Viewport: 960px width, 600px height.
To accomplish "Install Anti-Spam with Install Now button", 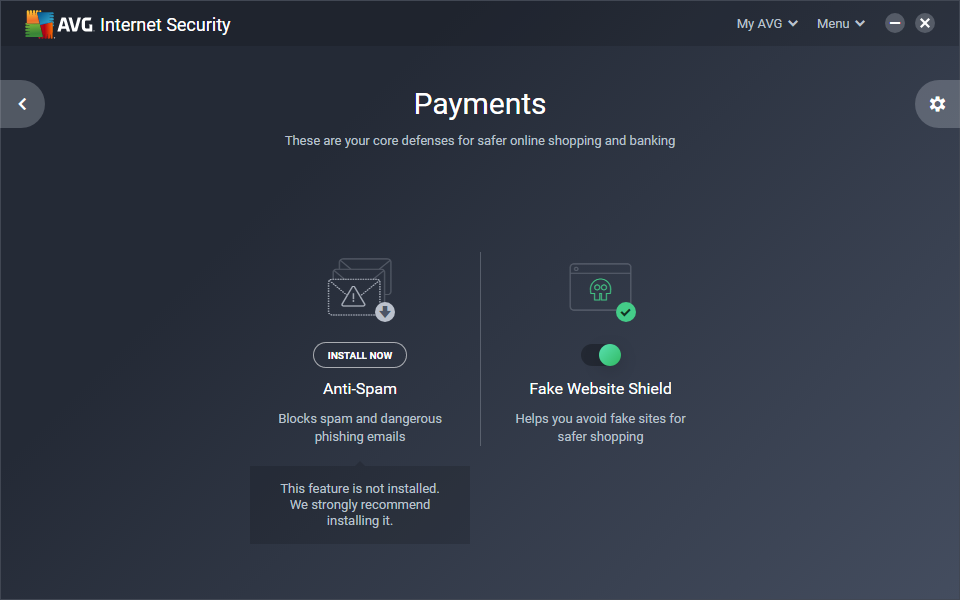I will coord(360,355).
